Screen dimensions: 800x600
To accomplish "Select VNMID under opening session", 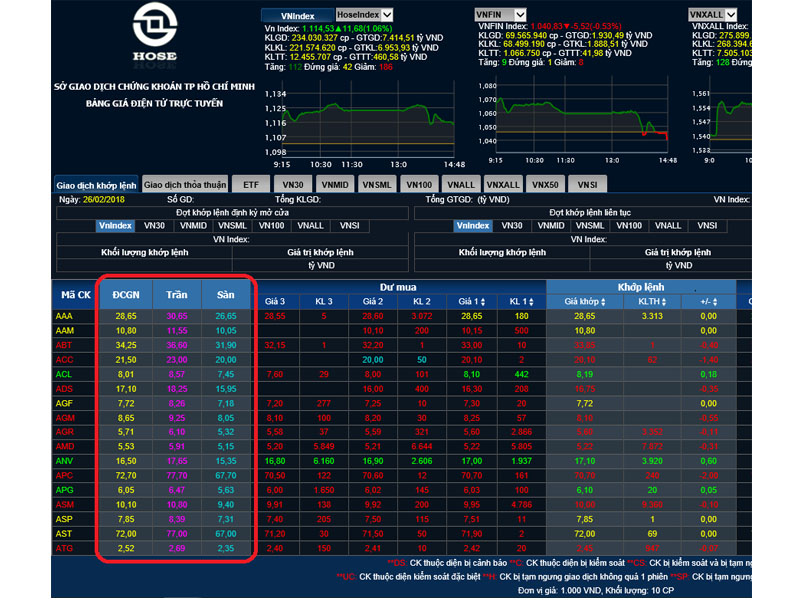I will click(x=193, y=226).
